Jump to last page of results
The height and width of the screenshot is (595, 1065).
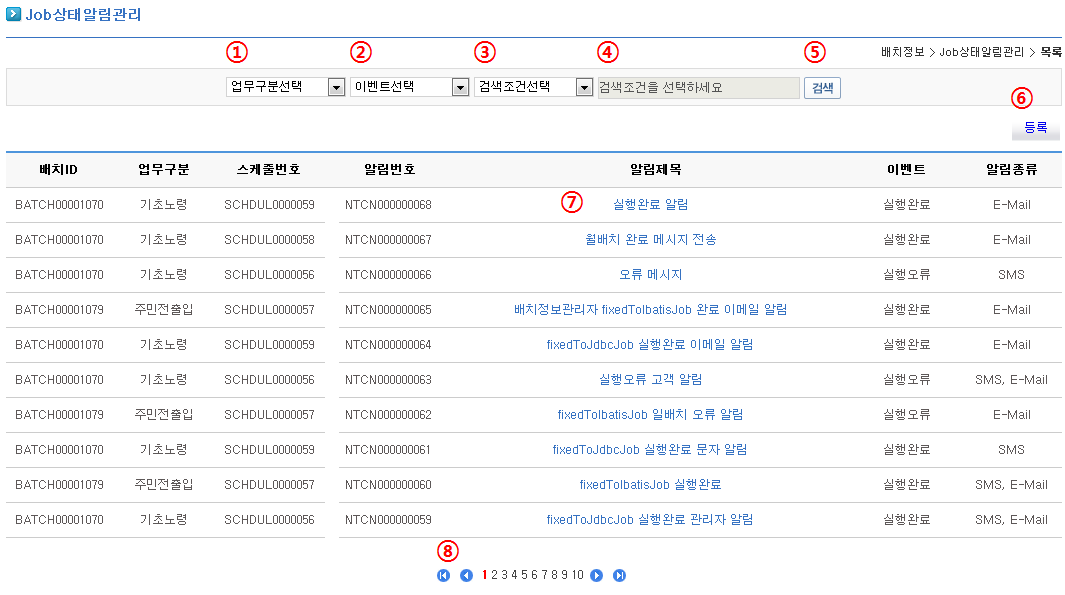619,575
